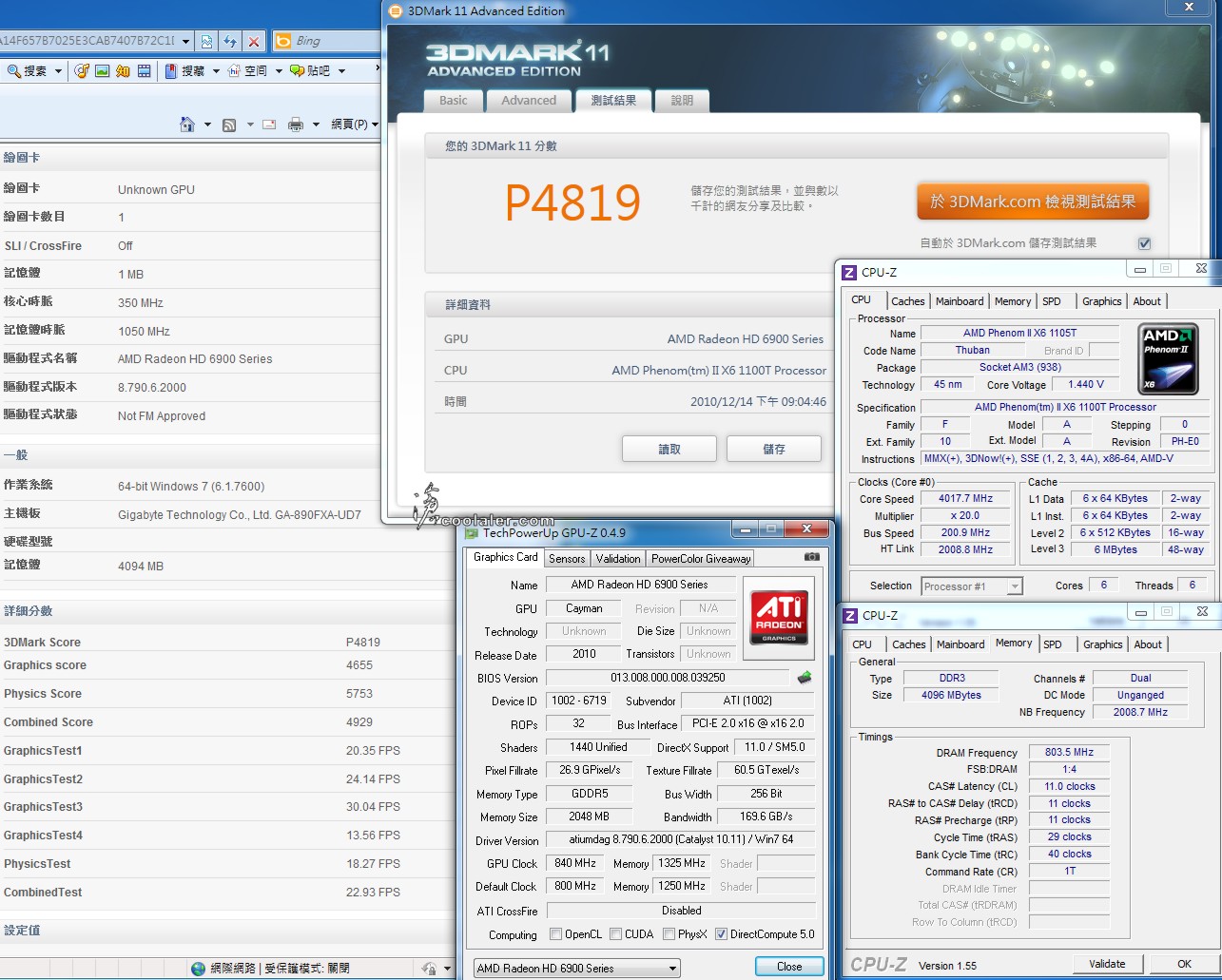Click the red X stop-loading icon
1222x980 pixels.
pos(254,41)
